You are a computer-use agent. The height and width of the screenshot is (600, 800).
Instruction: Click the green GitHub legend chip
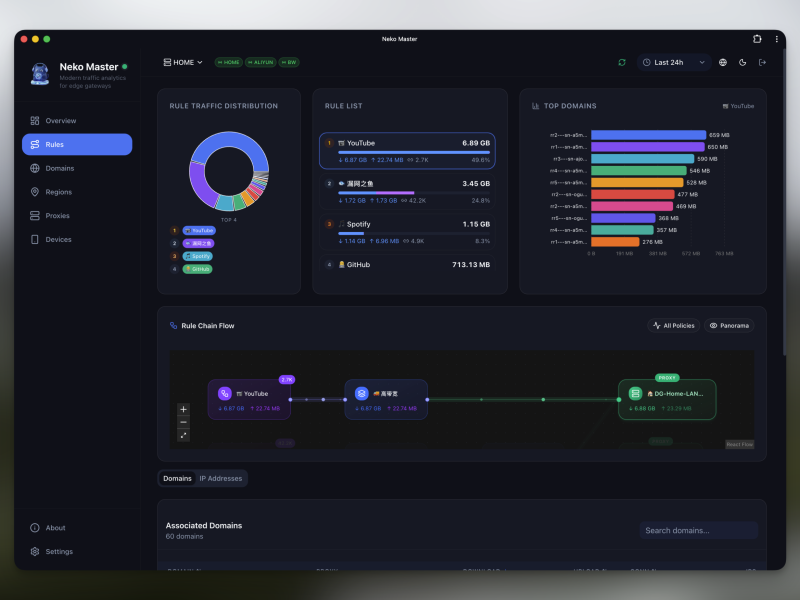pyautogui.click(x=197, y=269)
